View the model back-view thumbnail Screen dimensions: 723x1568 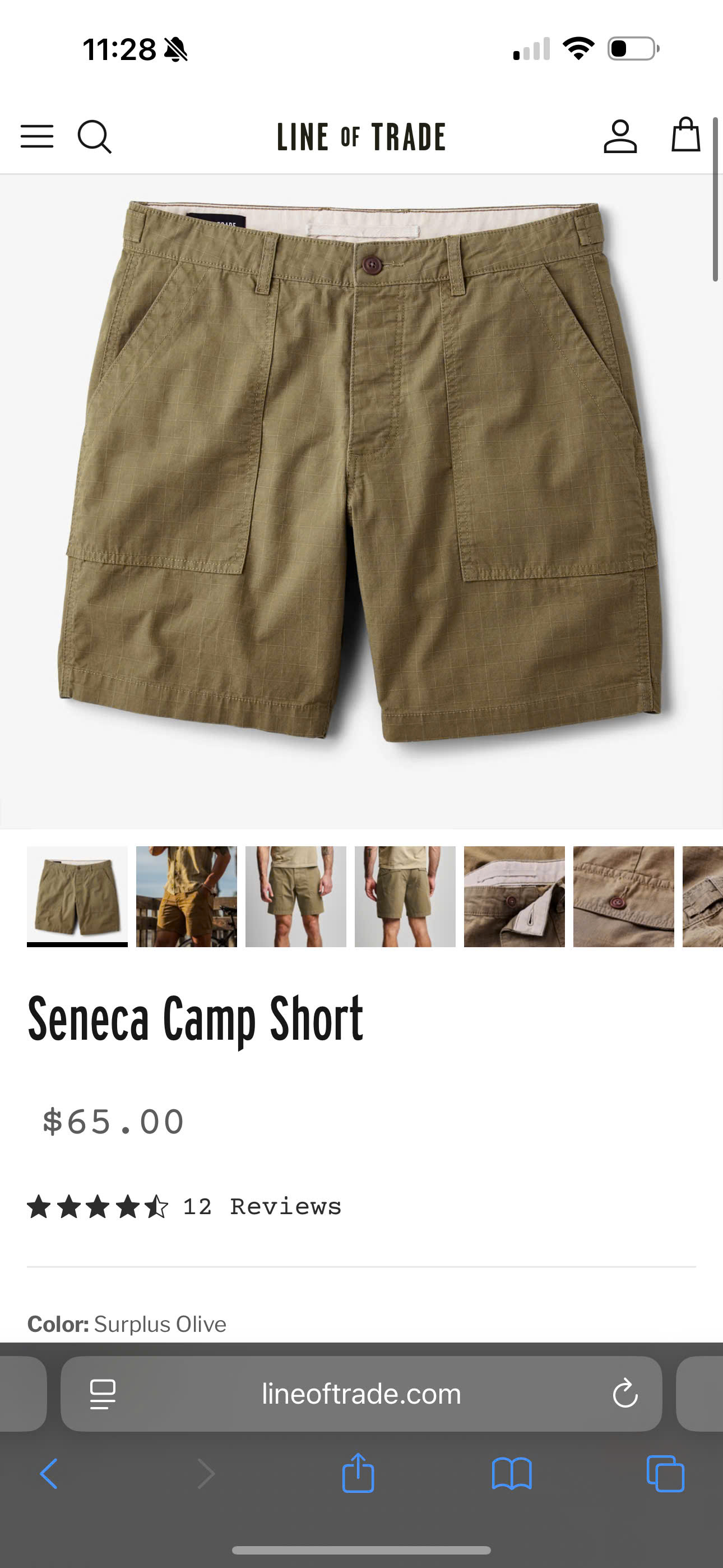coord(405,897)
